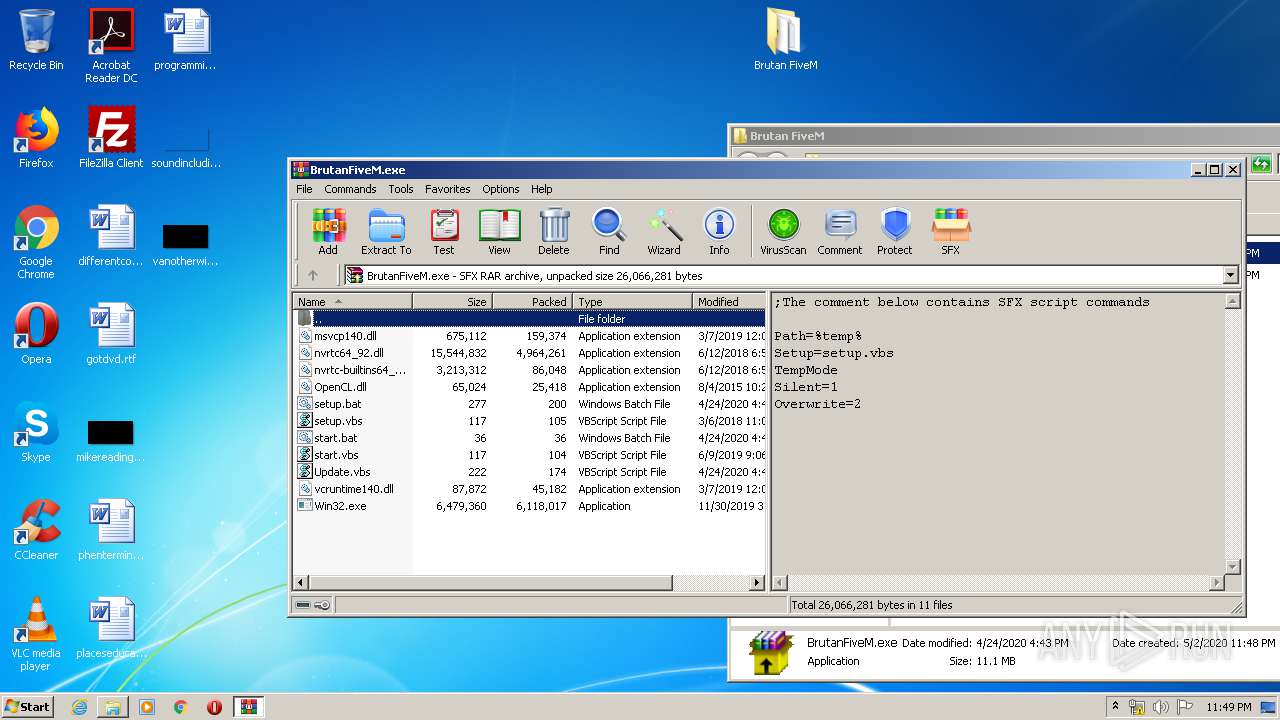Select msvcp140.dll in the file list

click(530, 336)
